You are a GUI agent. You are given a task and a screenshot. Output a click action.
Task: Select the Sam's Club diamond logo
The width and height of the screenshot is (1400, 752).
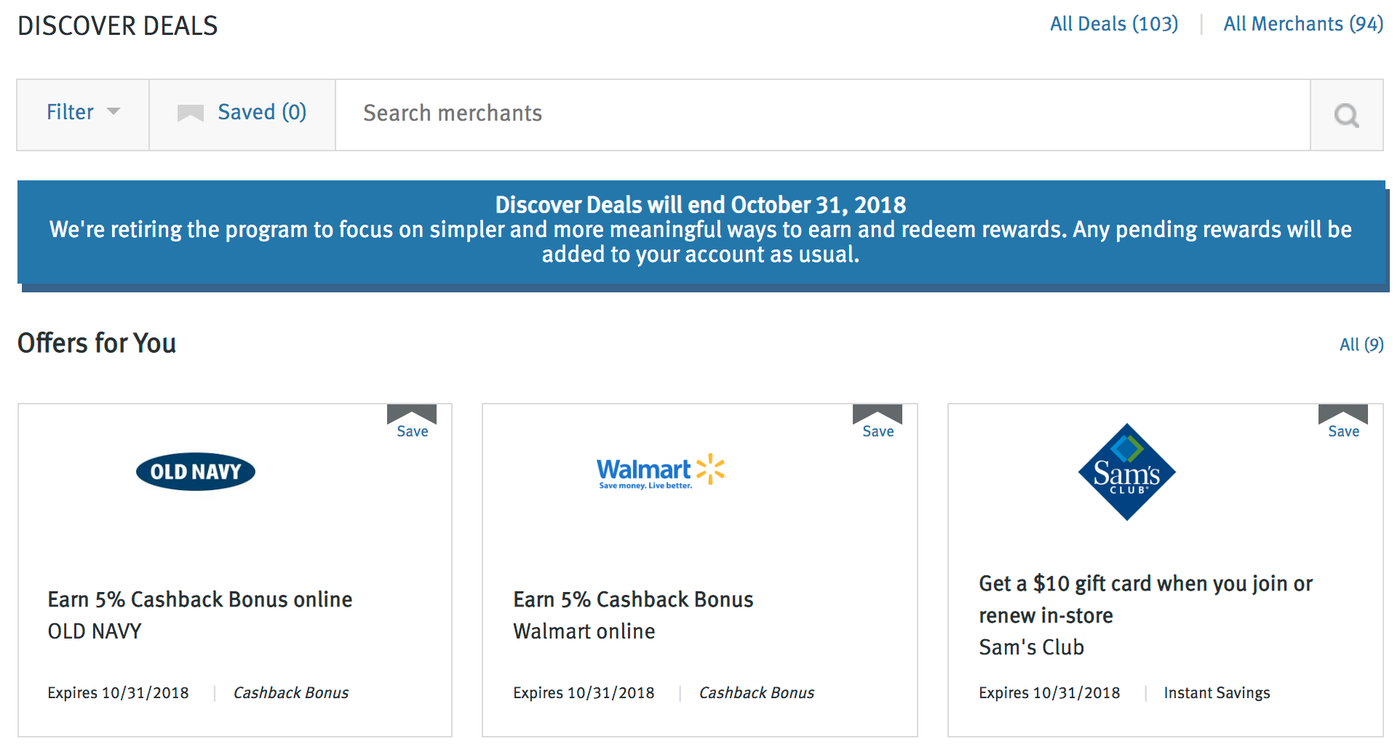[1126, 470]
